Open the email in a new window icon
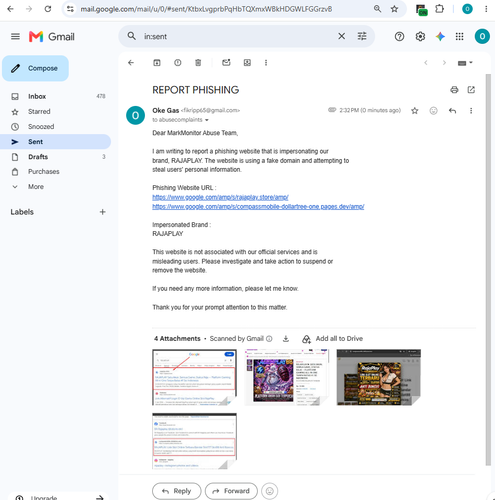 [471, 90]
